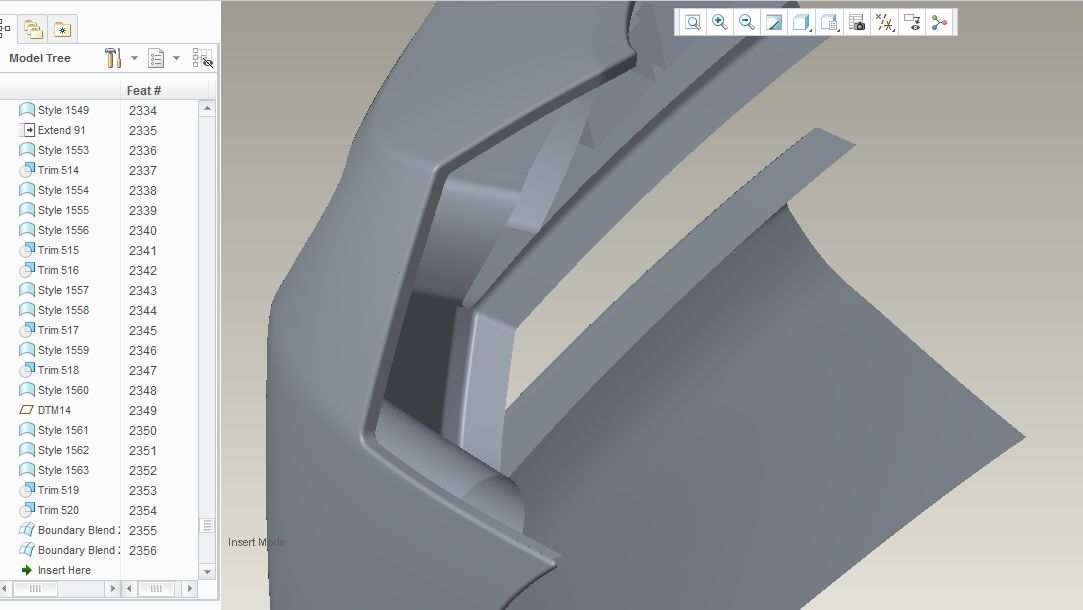Click feature number 2349 cell
The image size is (1083, 610).
pyautogui.click(x=142, y=410)
